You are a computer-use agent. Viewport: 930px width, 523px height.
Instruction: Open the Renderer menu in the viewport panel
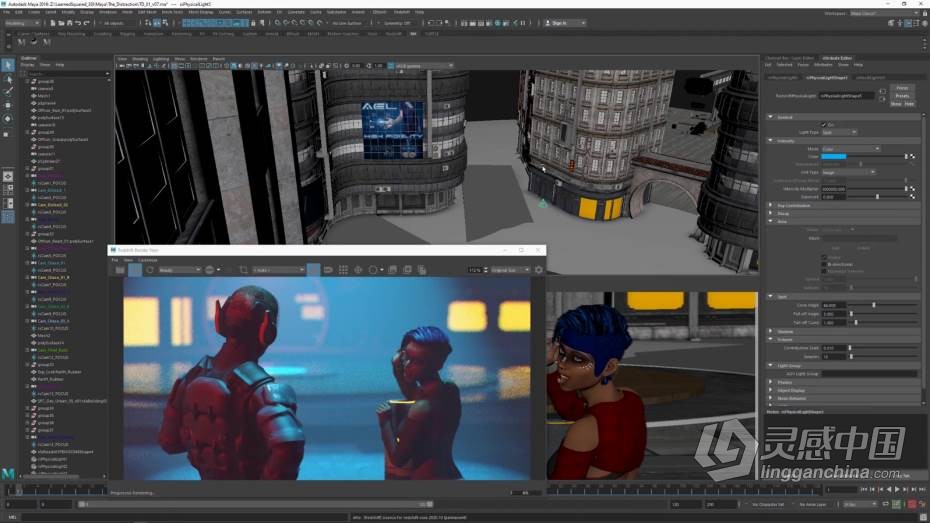[x=199, y=59]
